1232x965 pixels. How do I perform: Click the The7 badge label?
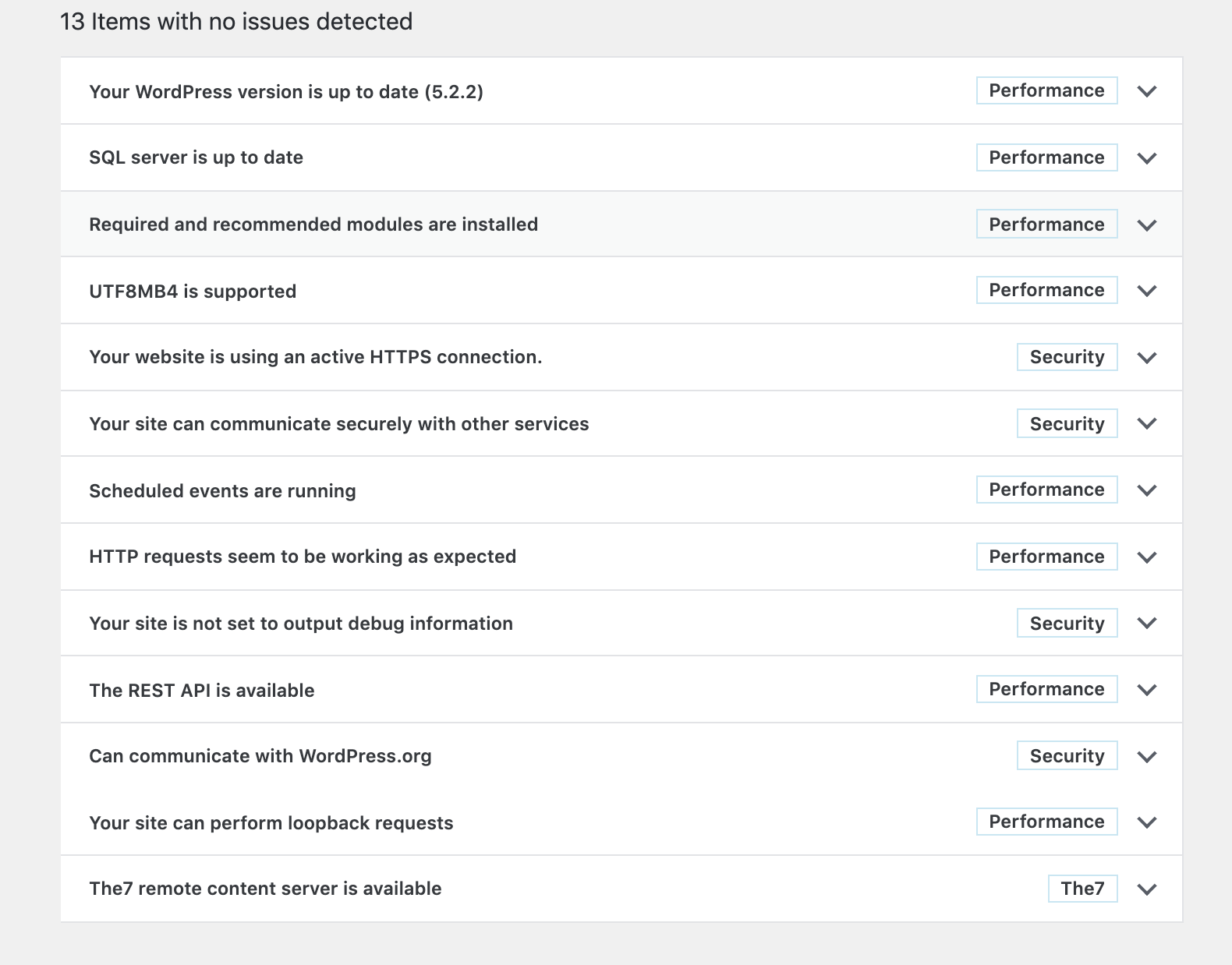1082,889
